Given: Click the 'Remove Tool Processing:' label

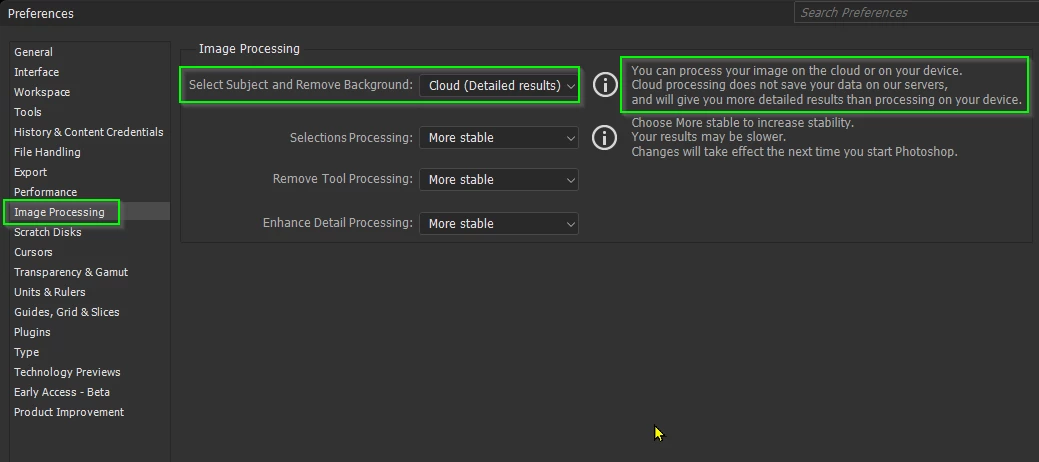Looking at the screenshot, I should click(x=343, y=179).
